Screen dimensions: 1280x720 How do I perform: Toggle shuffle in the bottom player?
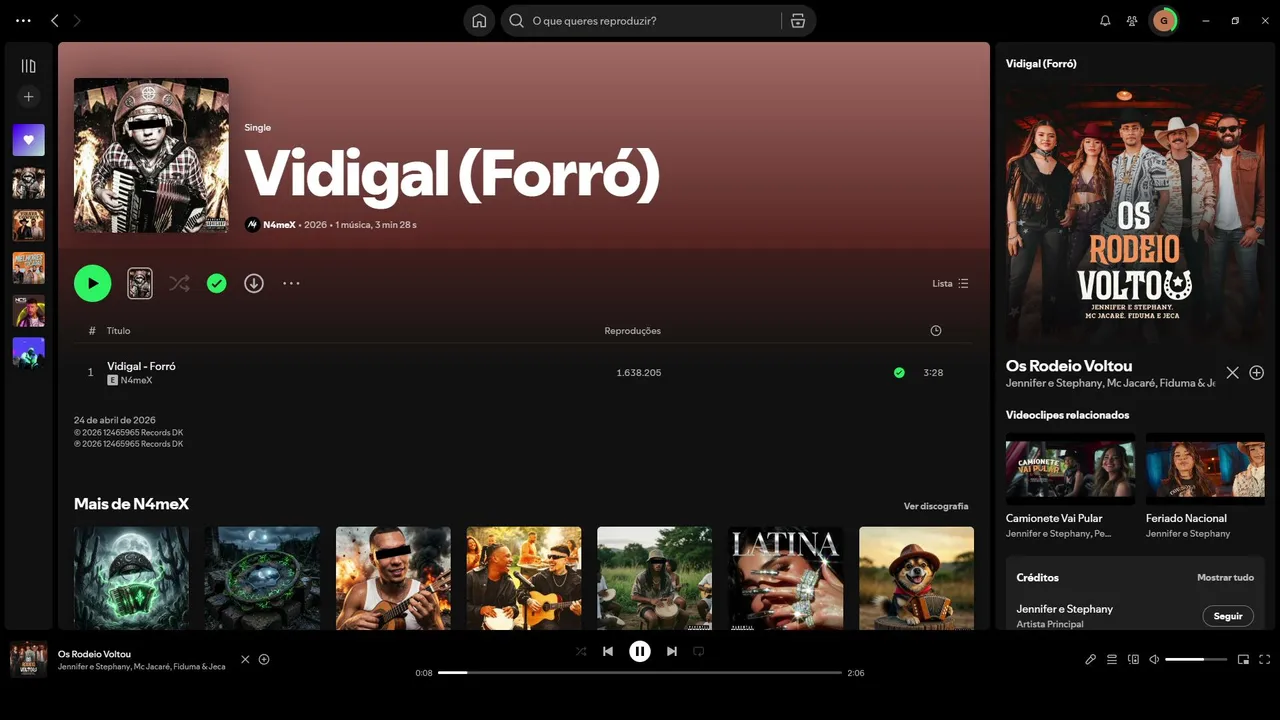581,651
